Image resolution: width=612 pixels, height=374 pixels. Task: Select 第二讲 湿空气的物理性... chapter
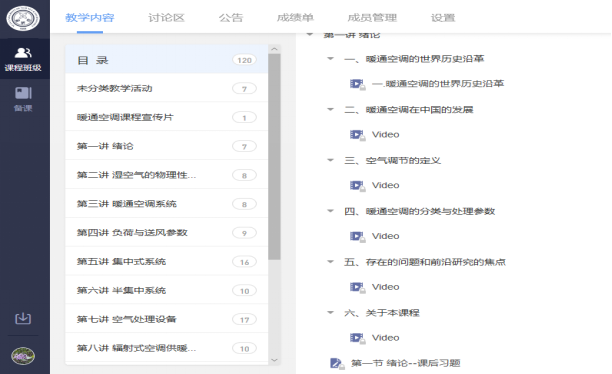tap(167, 175)
